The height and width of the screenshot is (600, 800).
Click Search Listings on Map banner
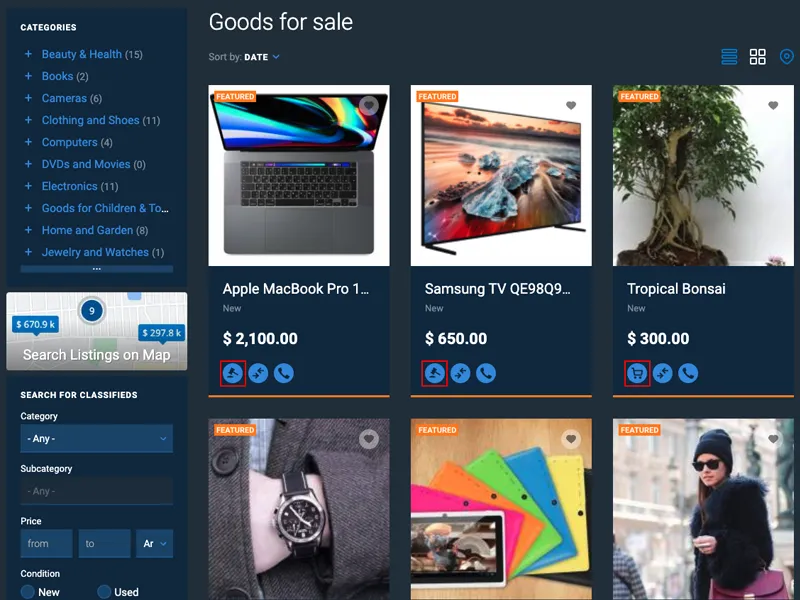tap(96, 331)
